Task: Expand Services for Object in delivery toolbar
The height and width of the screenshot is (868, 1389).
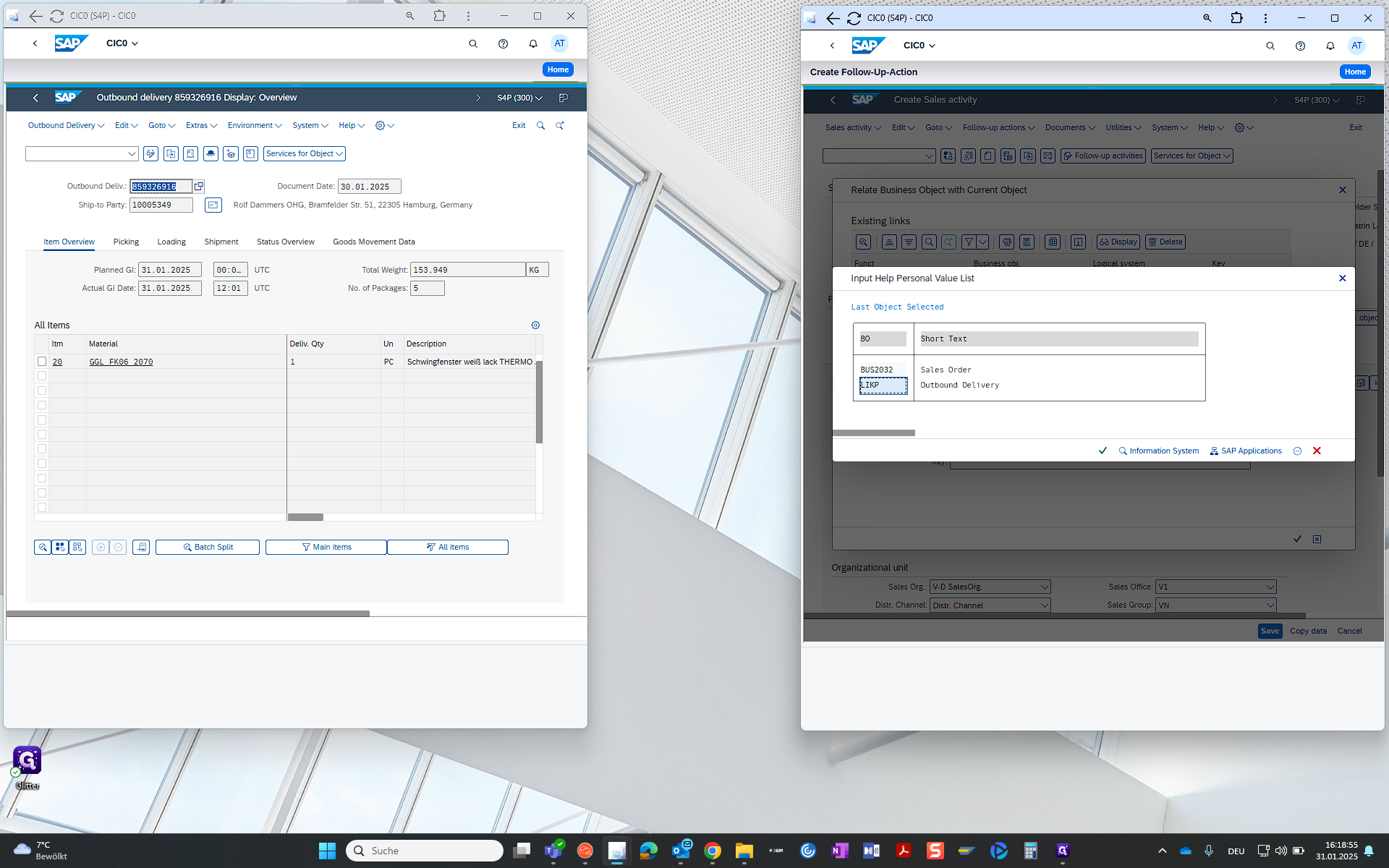Action: point(305,153)
